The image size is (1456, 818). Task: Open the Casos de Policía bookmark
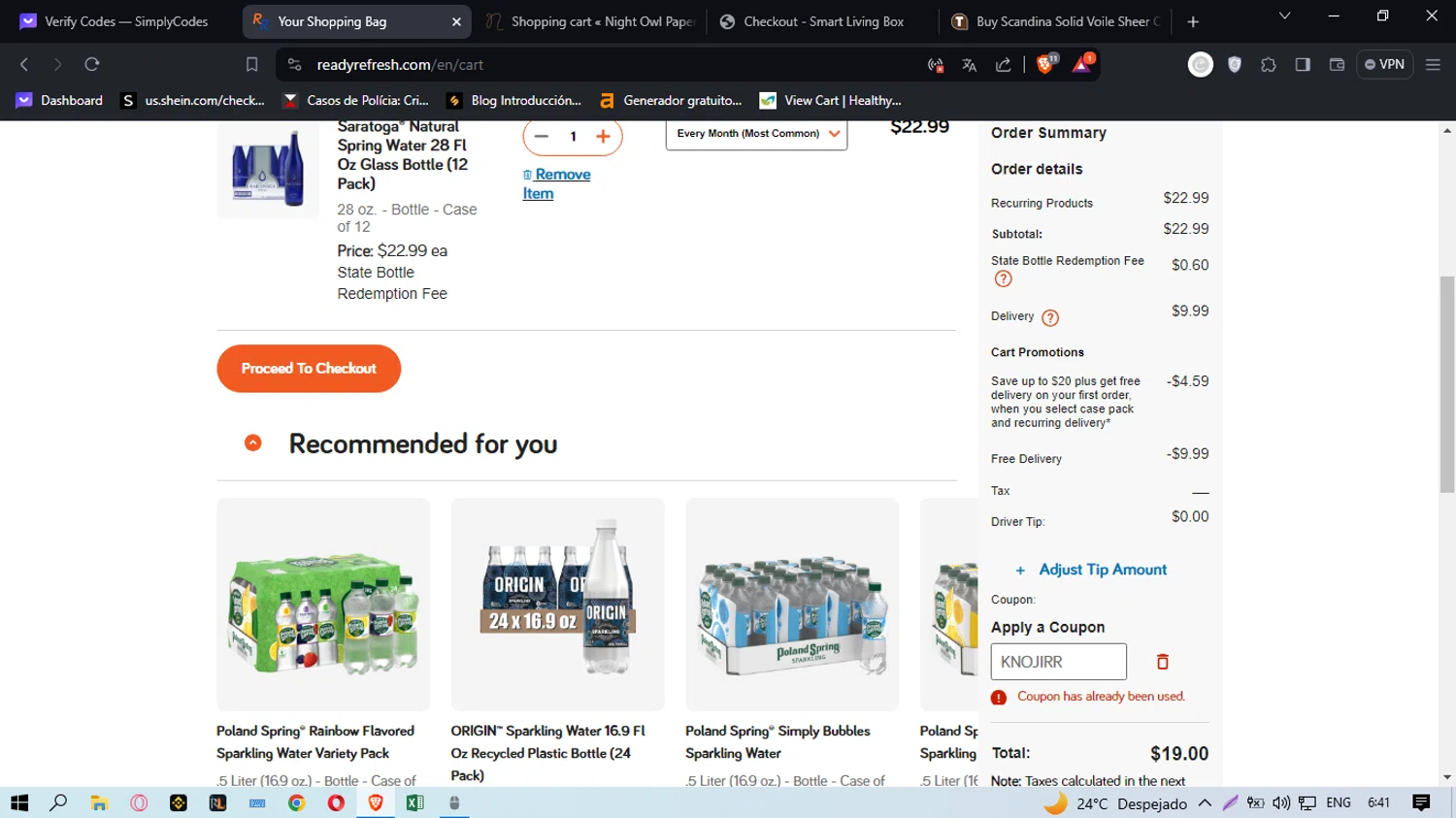[355, 100]
